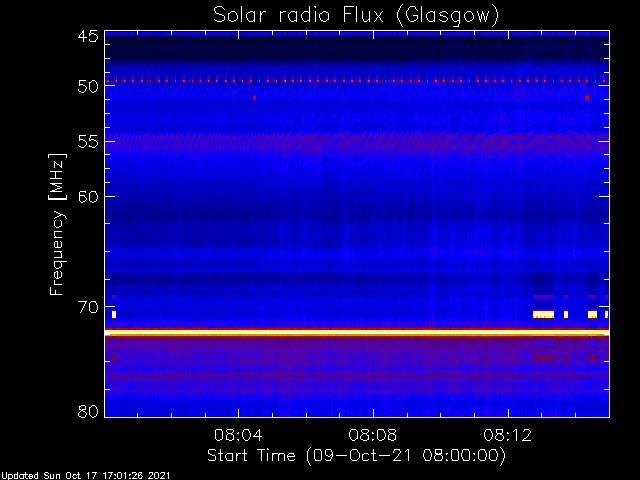Click the "Start Time (09-Oct-21 08:00:00)" label
The image size is (640, 480).
356,456
